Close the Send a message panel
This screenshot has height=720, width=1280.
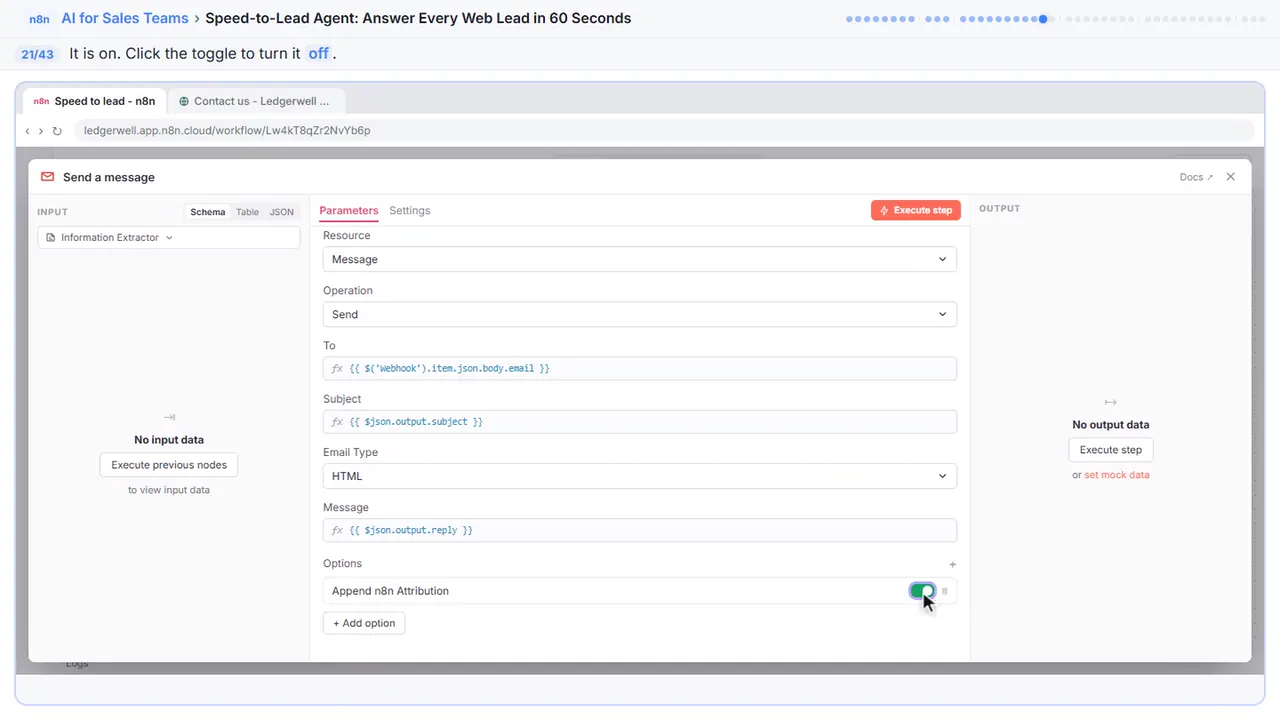(1231, 177)
